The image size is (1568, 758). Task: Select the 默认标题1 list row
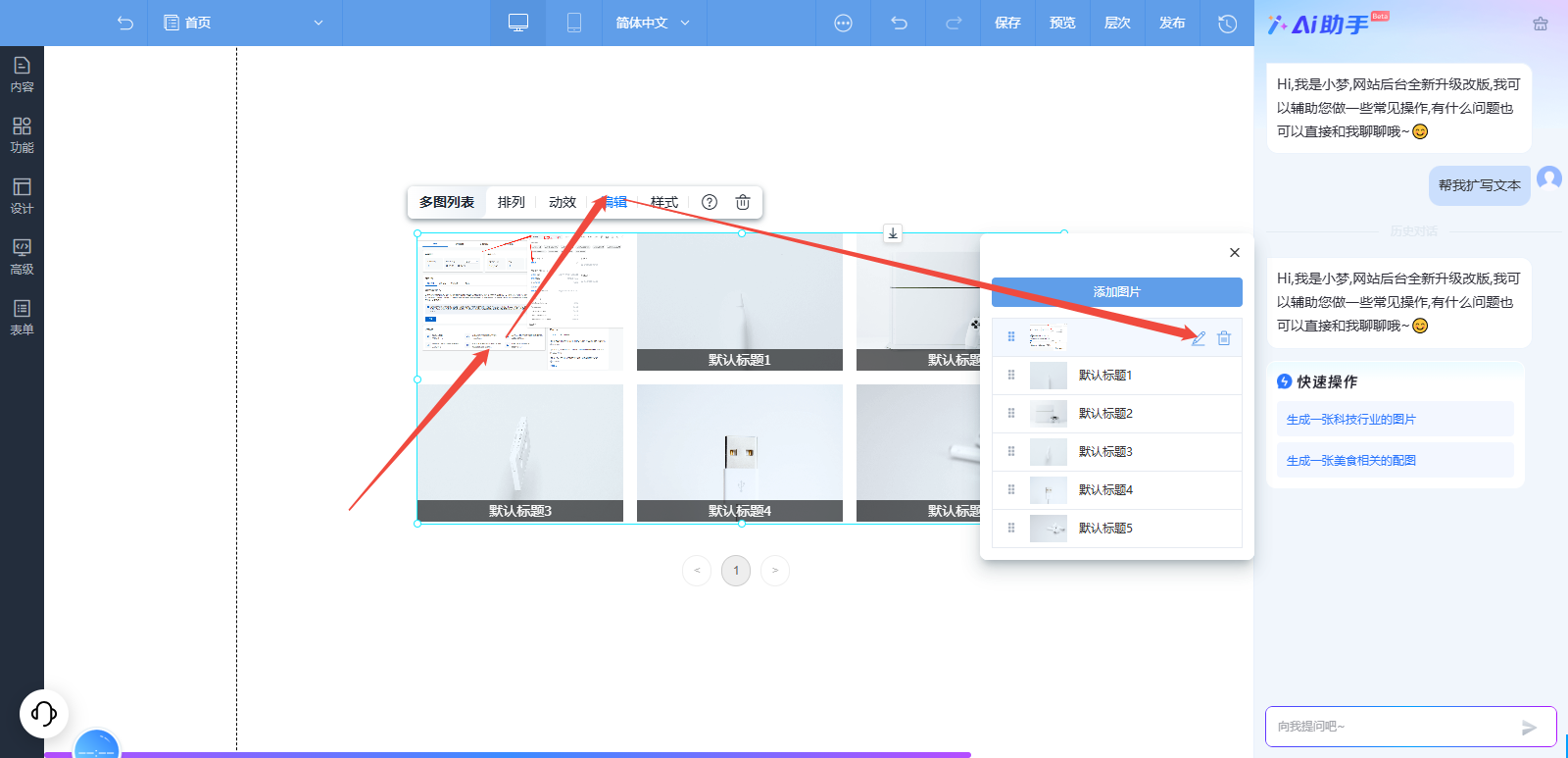tap(1117, 376)
